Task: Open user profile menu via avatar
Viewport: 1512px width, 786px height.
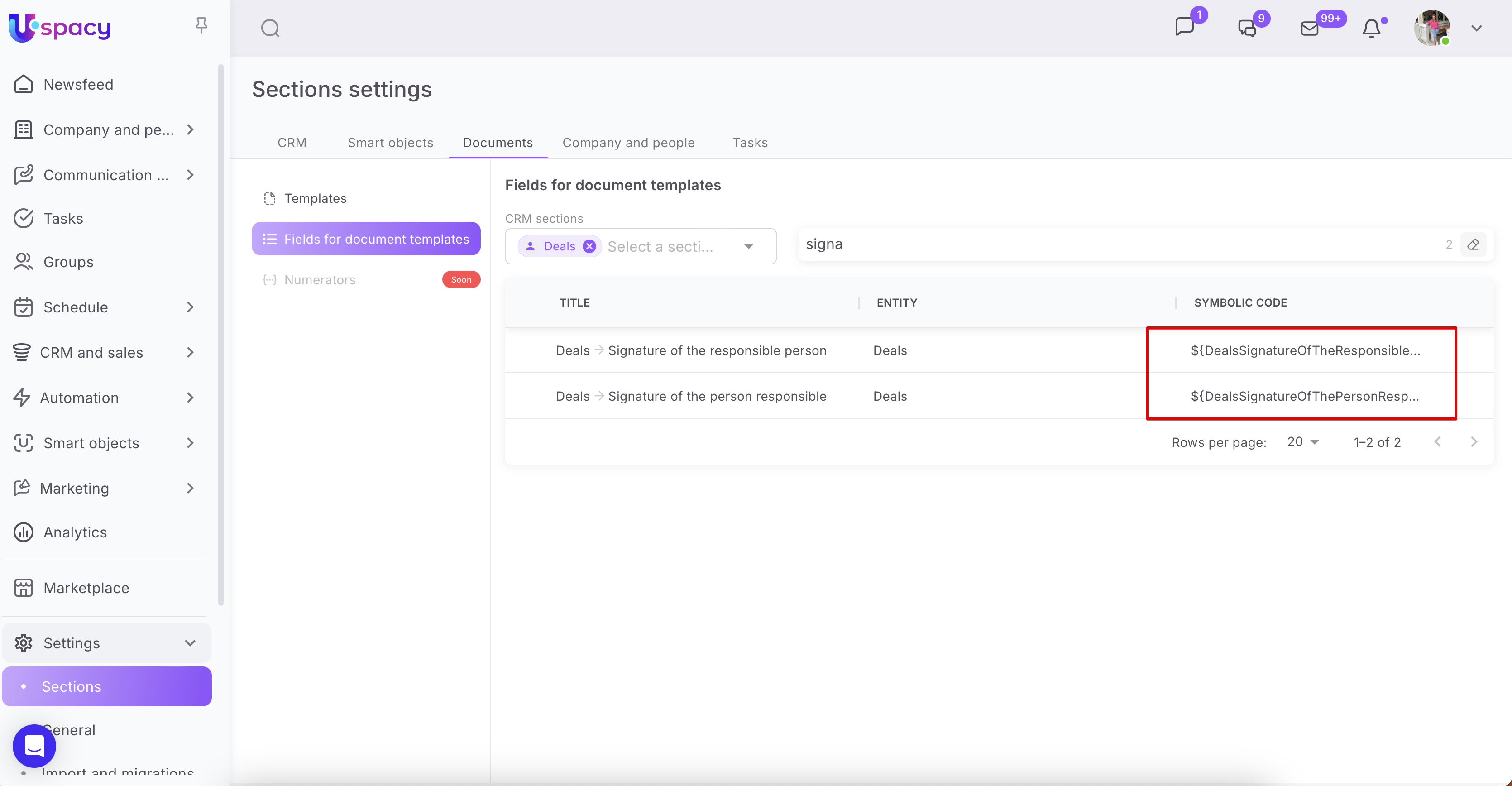Action: click(1432, 28)
